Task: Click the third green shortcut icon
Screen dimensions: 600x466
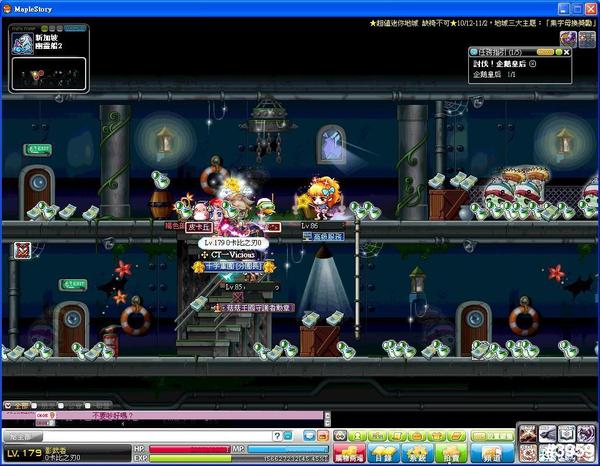Action: coord(397,436)
